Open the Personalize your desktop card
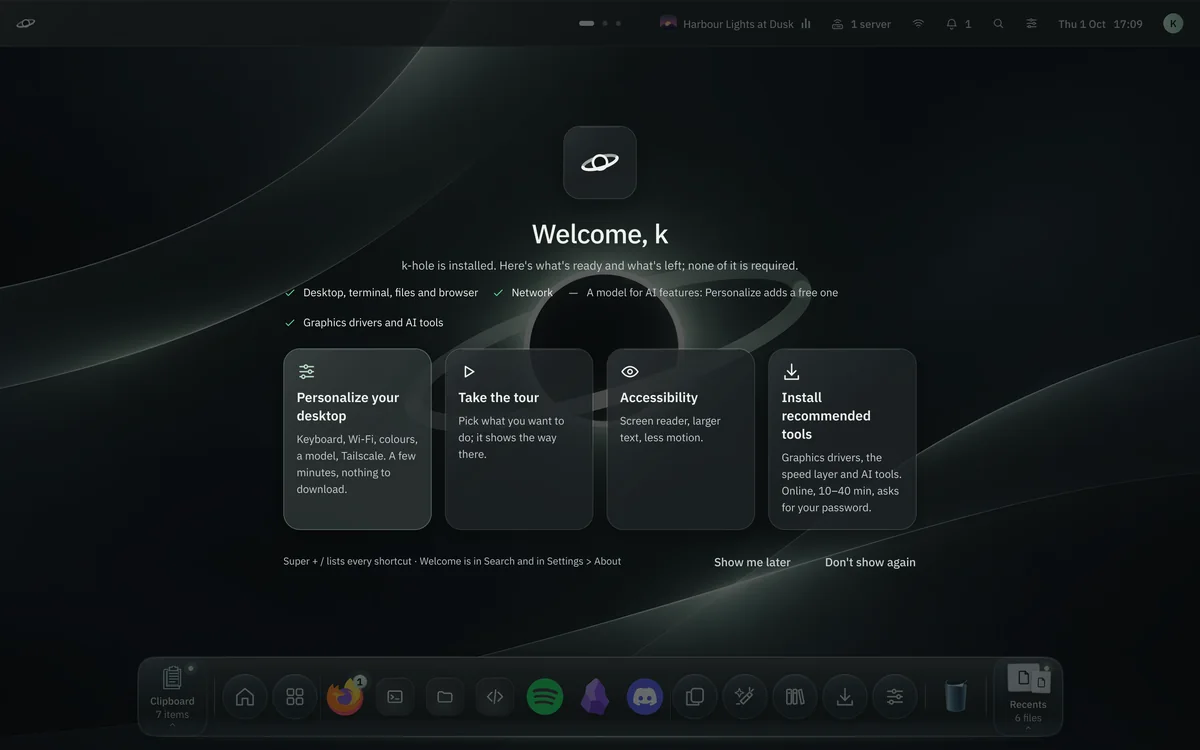 pos(357,439)
